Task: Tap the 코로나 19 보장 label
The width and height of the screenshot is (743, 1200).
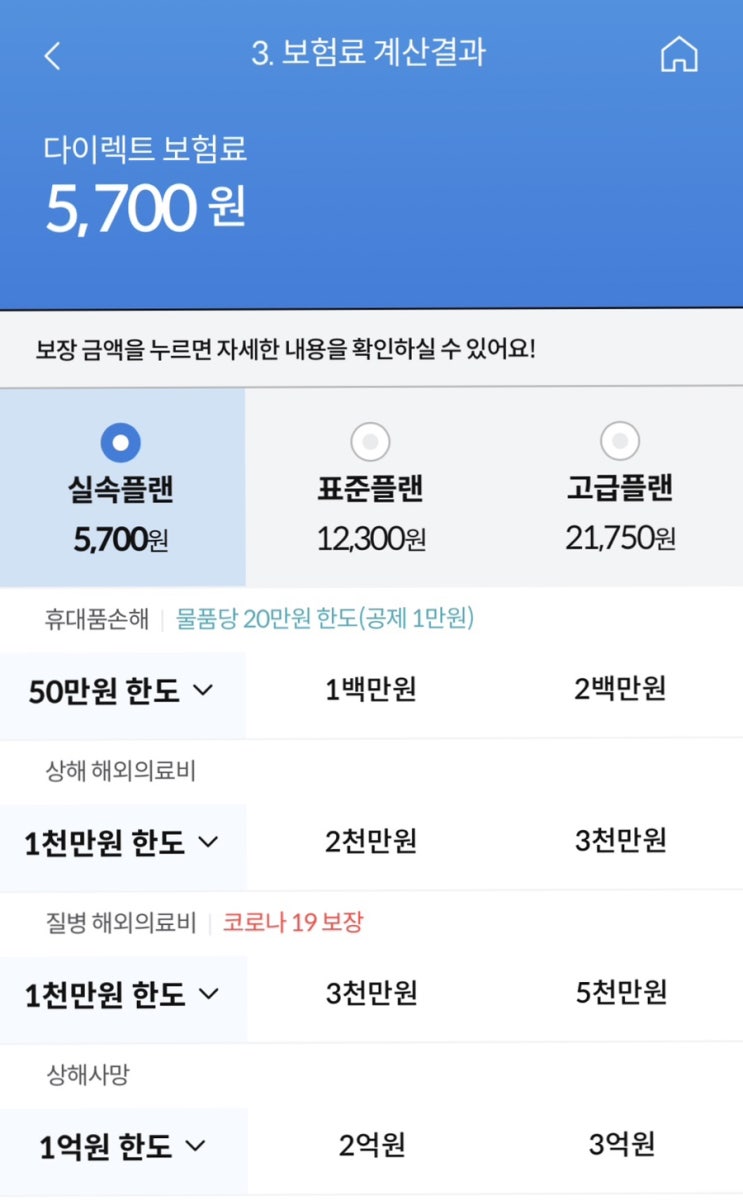Action: pyautogui.click(x=293, y=923)
